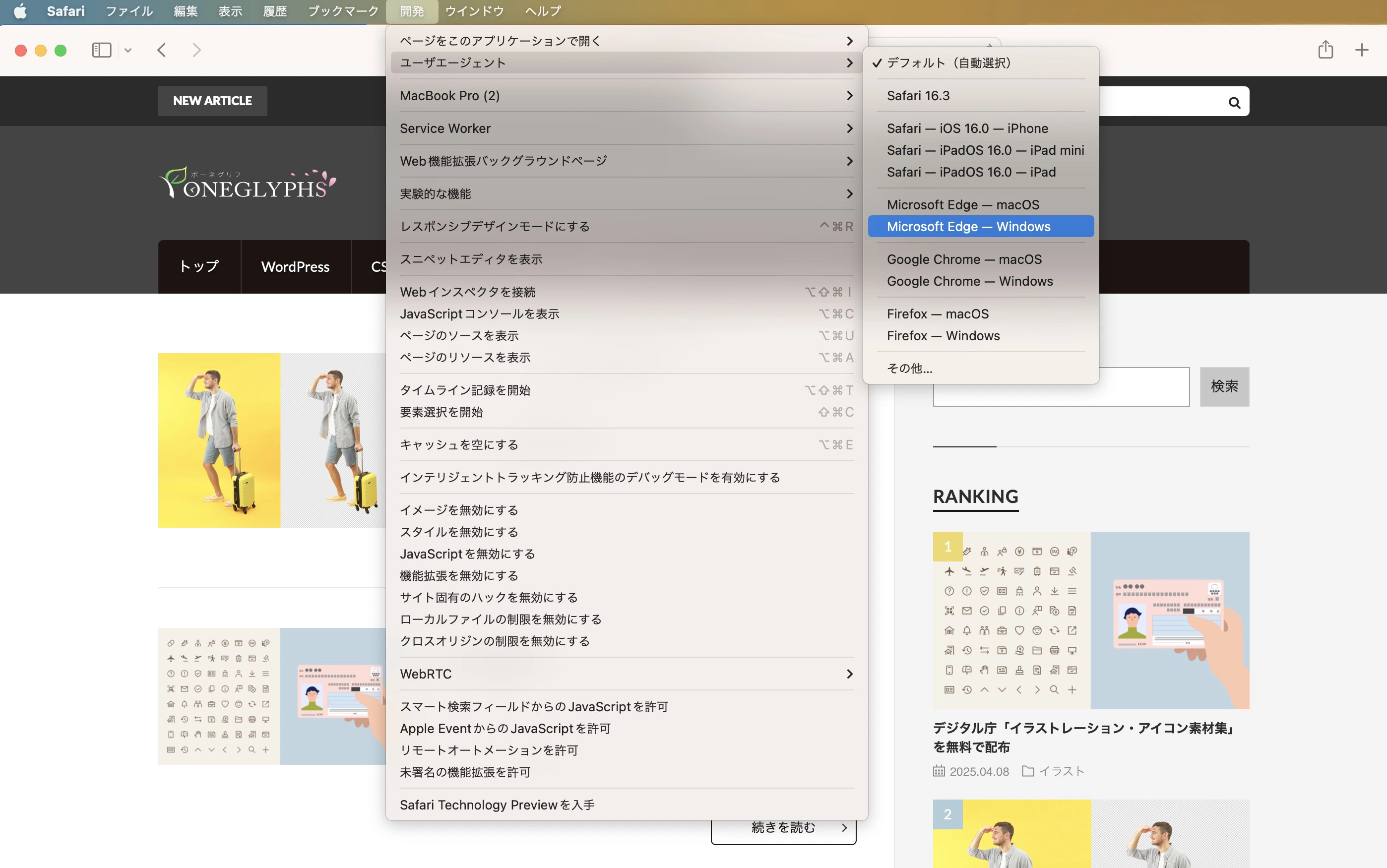Choose ページのソースを表示
This screenshot has width=1387, height=868.
coord(627,335)
